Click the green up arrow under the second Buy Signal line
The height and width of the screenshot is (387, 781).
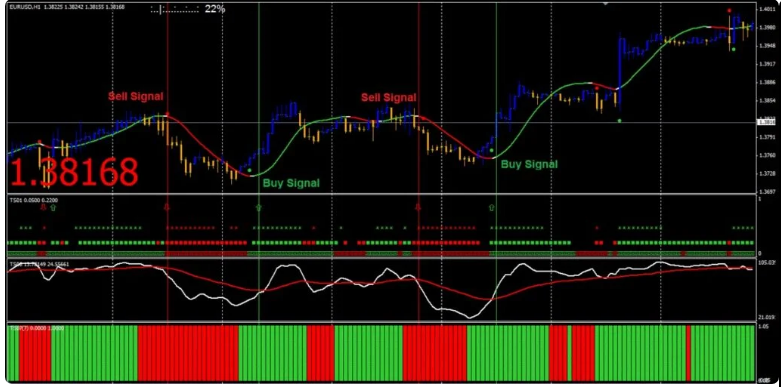[x=492, y=207]
